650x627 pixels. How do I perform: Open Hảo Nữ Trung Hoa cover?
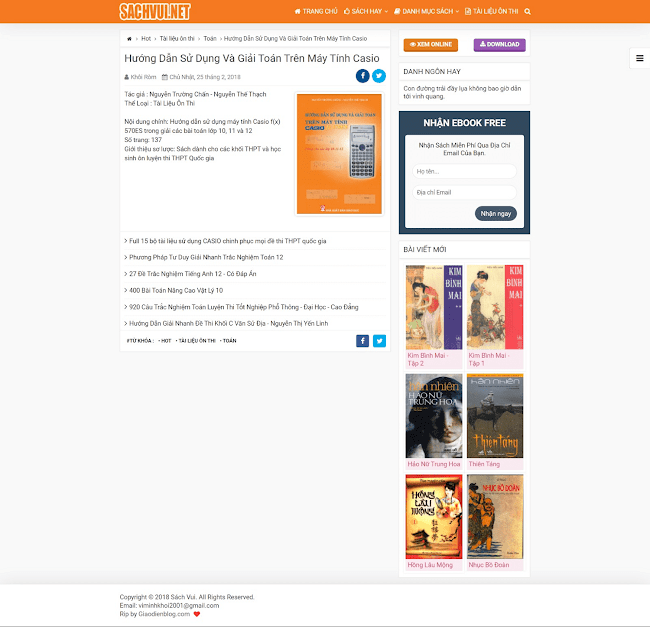point(434,416)
